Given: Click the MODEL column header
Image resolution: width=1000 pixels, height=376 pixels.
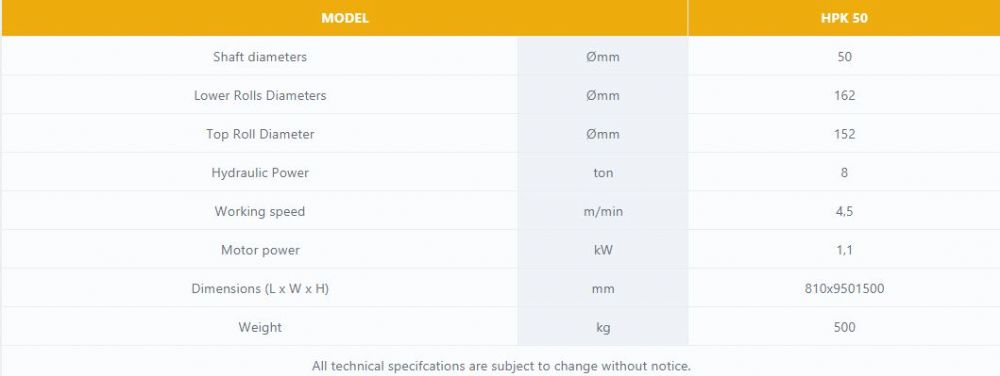Looking at the screenshot, I should pyautogui.click(x=345, y=18).
